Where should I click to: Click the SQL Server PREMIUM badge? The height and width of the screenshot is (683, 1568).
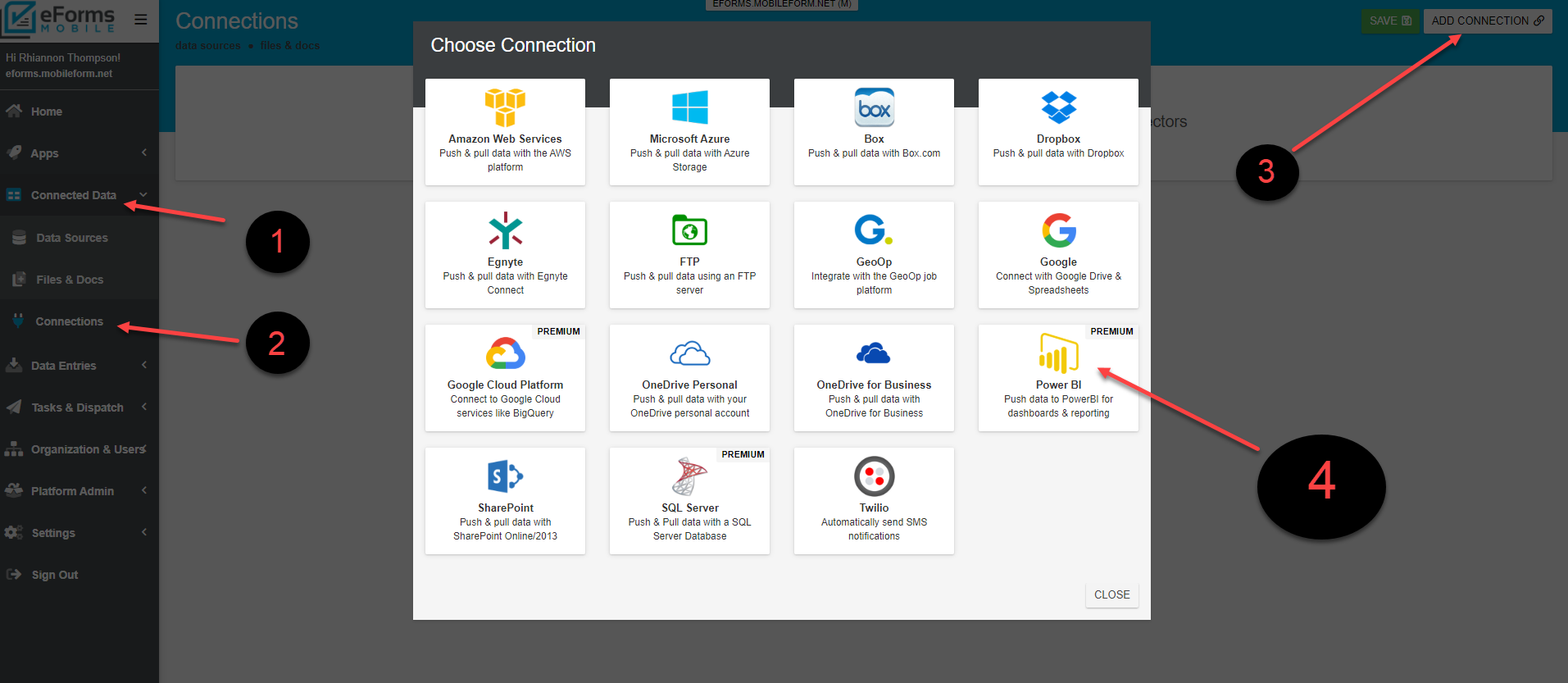(x=743, y=454)
